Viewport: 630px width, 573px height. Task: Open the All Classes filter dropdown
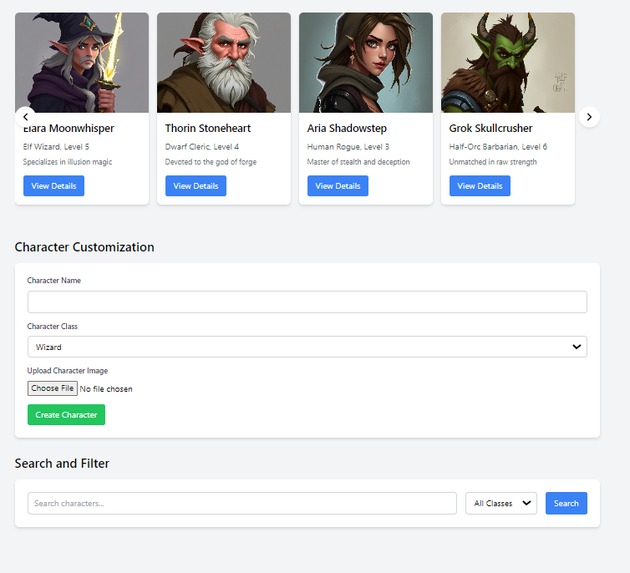(501, 503)
